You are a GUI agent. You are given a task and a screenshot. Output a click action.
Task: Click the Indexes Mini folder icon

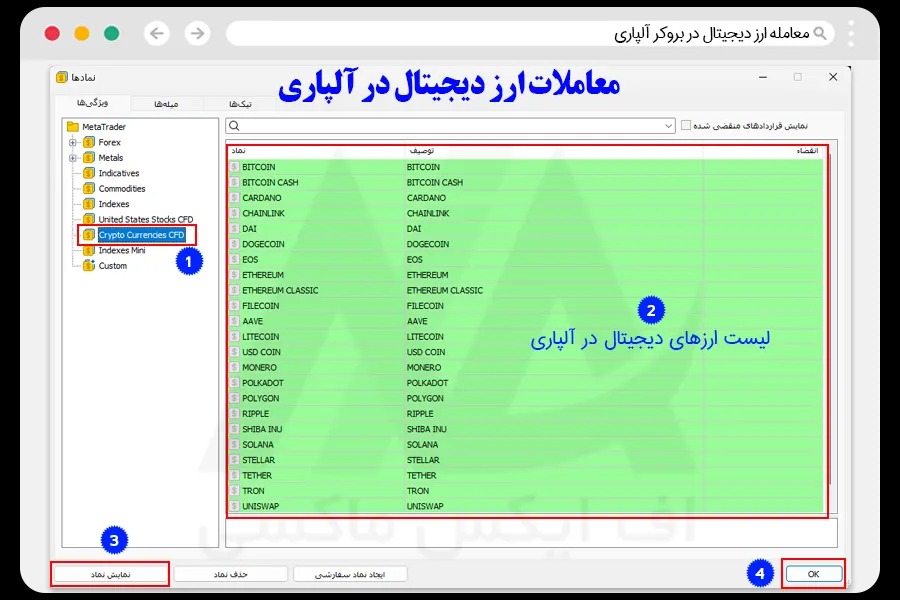coord(89,250)
